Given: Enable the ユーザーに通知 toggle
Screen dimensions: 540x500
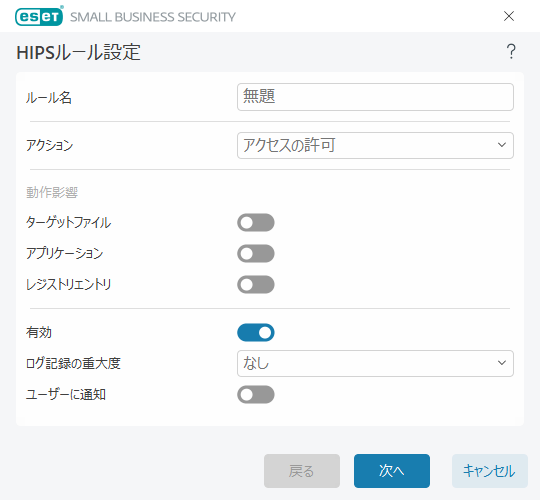Looking at the screenshot, I should click(256, 394).
